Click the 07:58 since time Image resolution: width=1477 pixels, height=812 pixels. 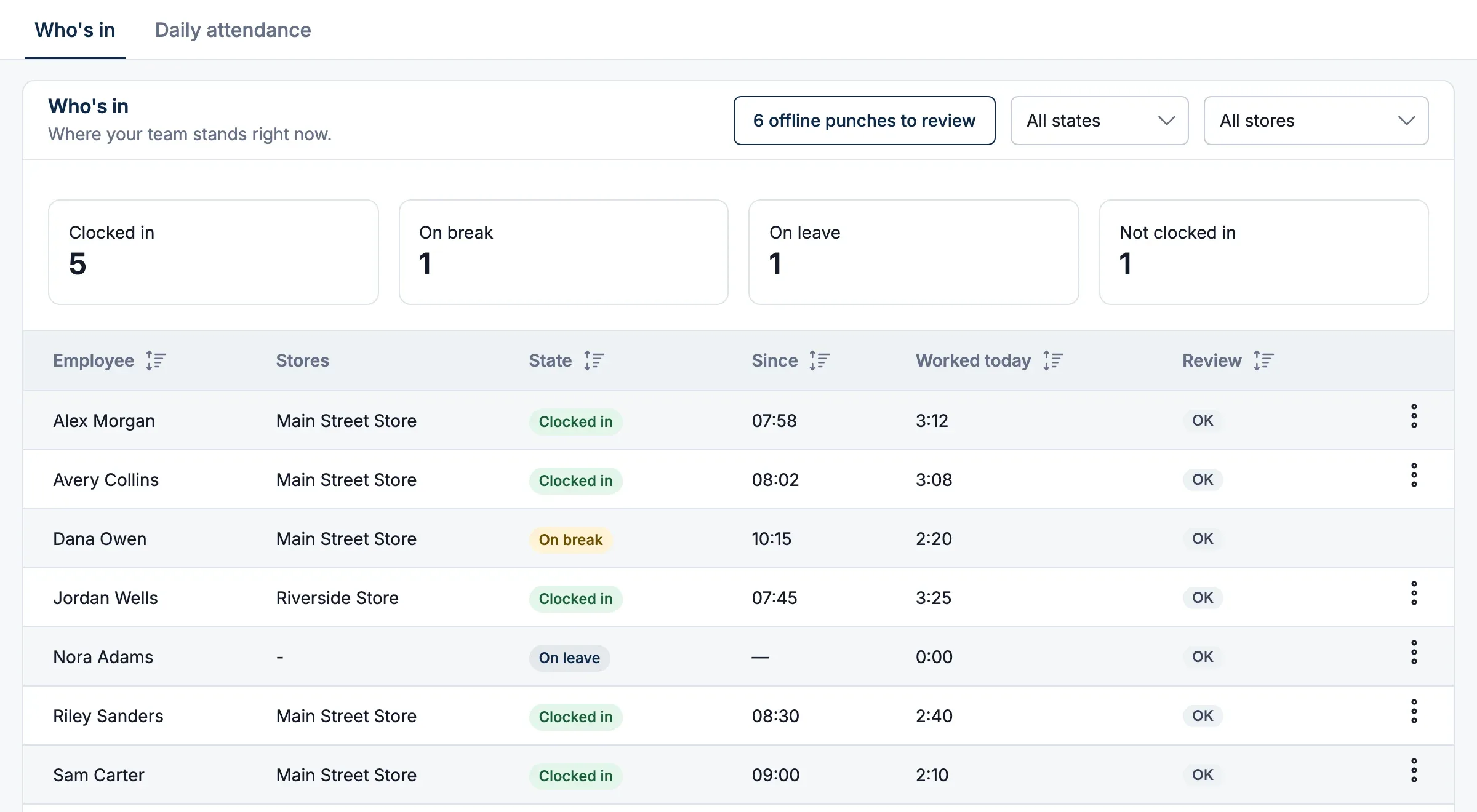pyautogui.click(x=774, y=421)
